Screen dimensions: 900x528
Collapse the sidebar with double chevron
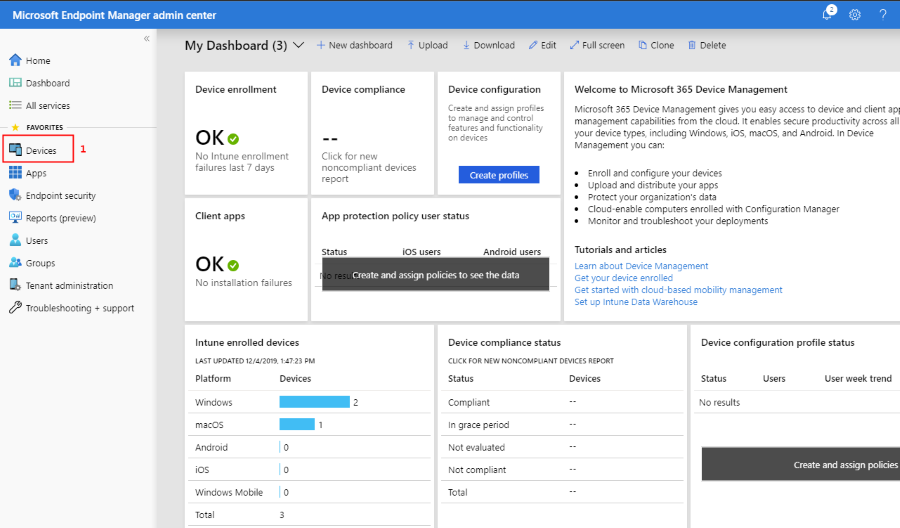[146, 38]
